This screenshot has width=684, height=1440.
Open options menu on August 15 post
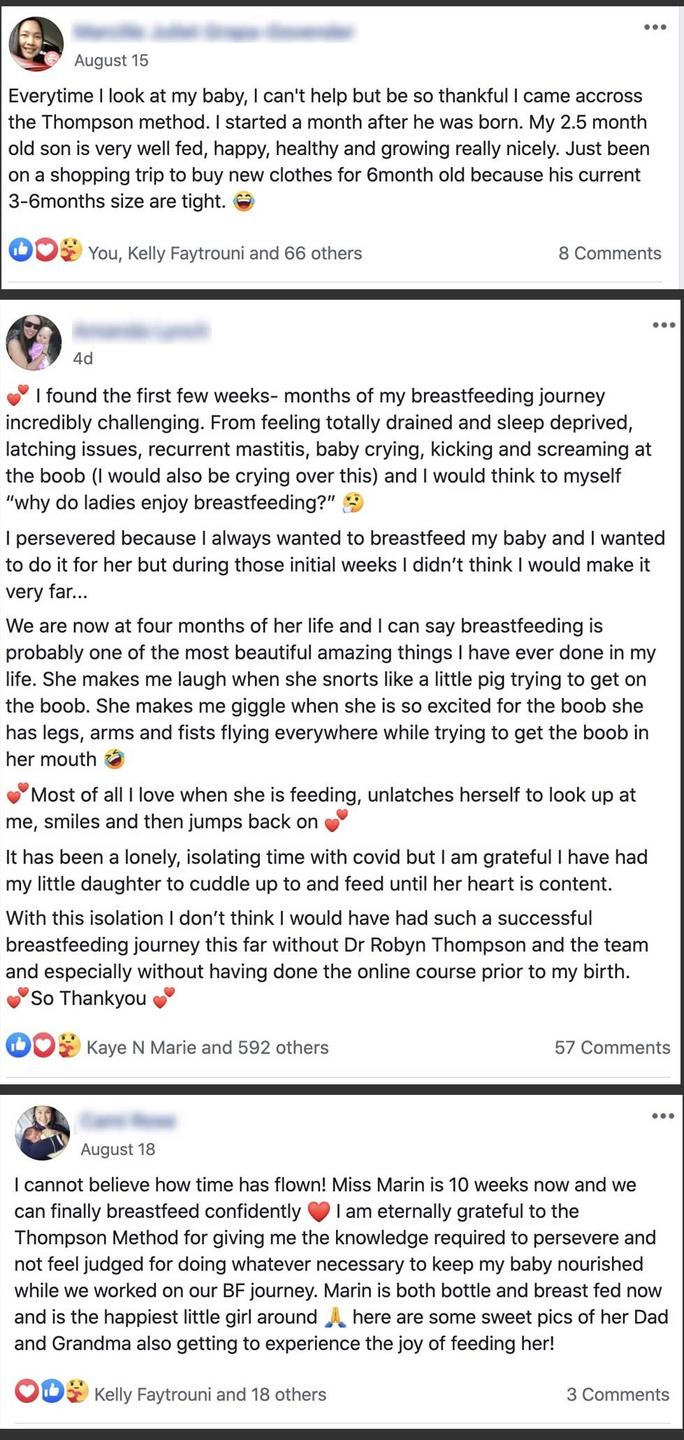655,27
